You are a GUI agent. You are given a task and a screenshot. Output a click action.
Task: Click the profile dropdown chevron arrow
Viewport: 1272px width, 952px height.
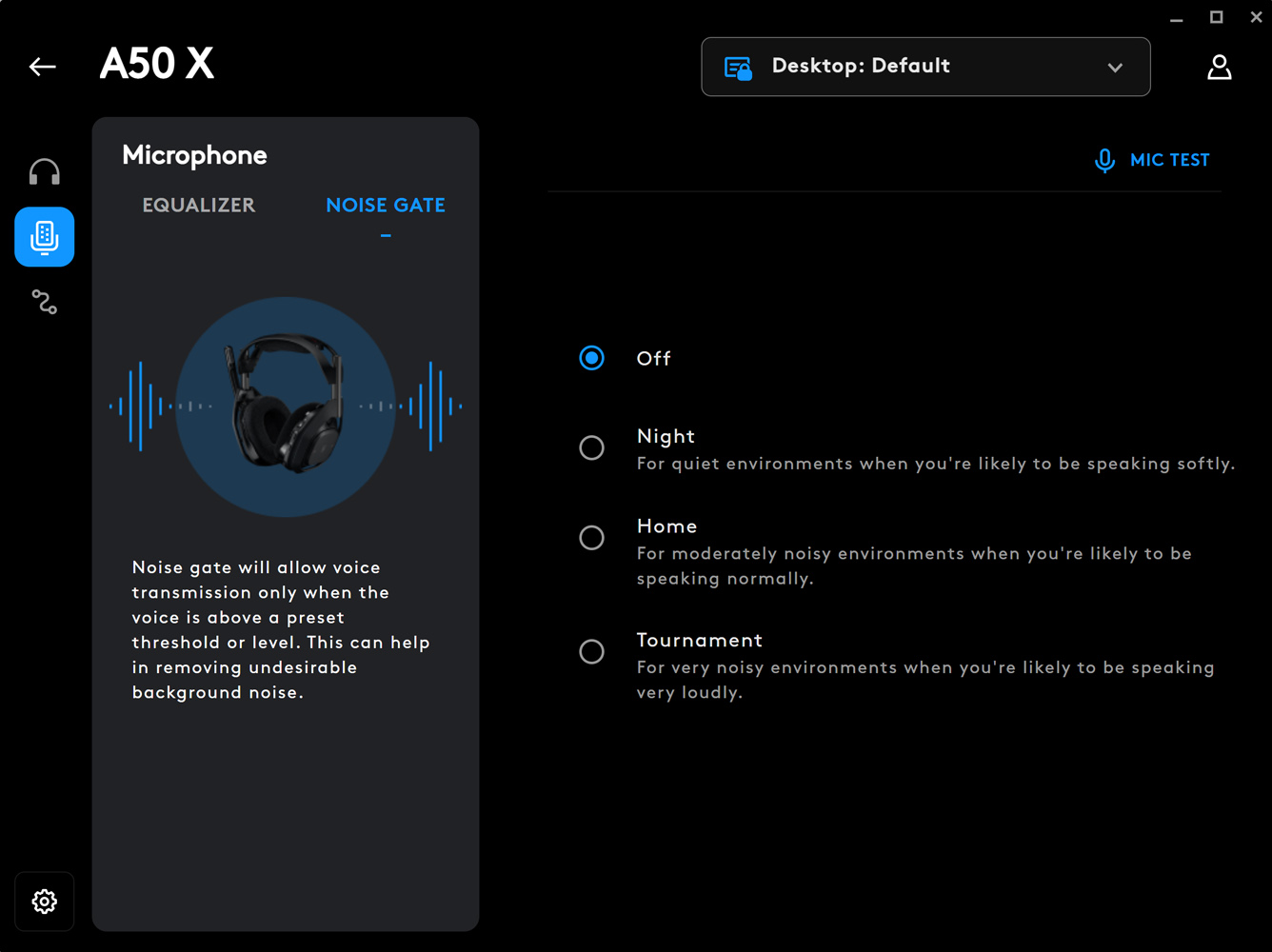pos(1115,68)
